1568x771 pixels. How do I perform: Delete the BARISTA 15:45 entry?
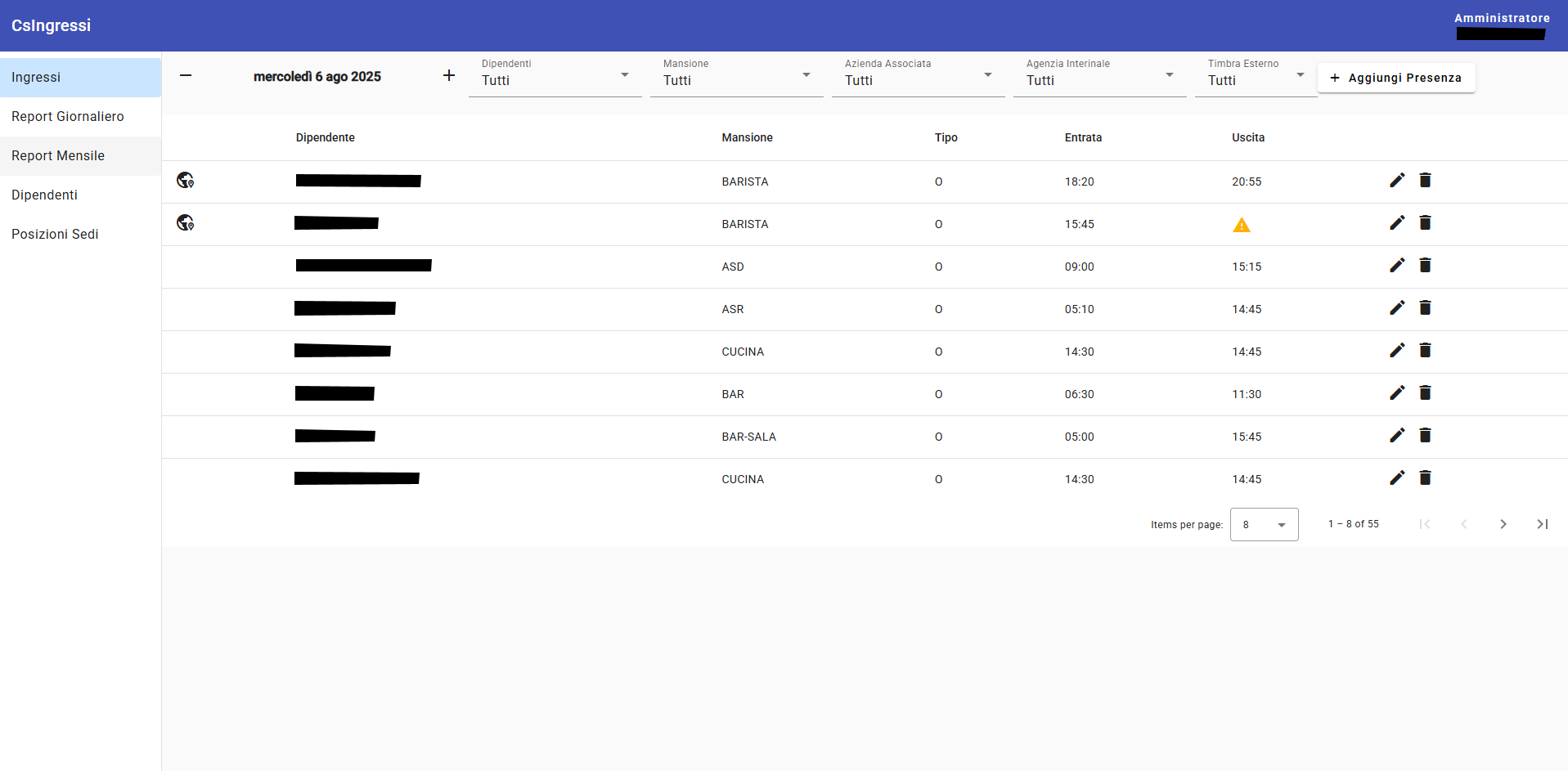click(x=1425, y=222)
